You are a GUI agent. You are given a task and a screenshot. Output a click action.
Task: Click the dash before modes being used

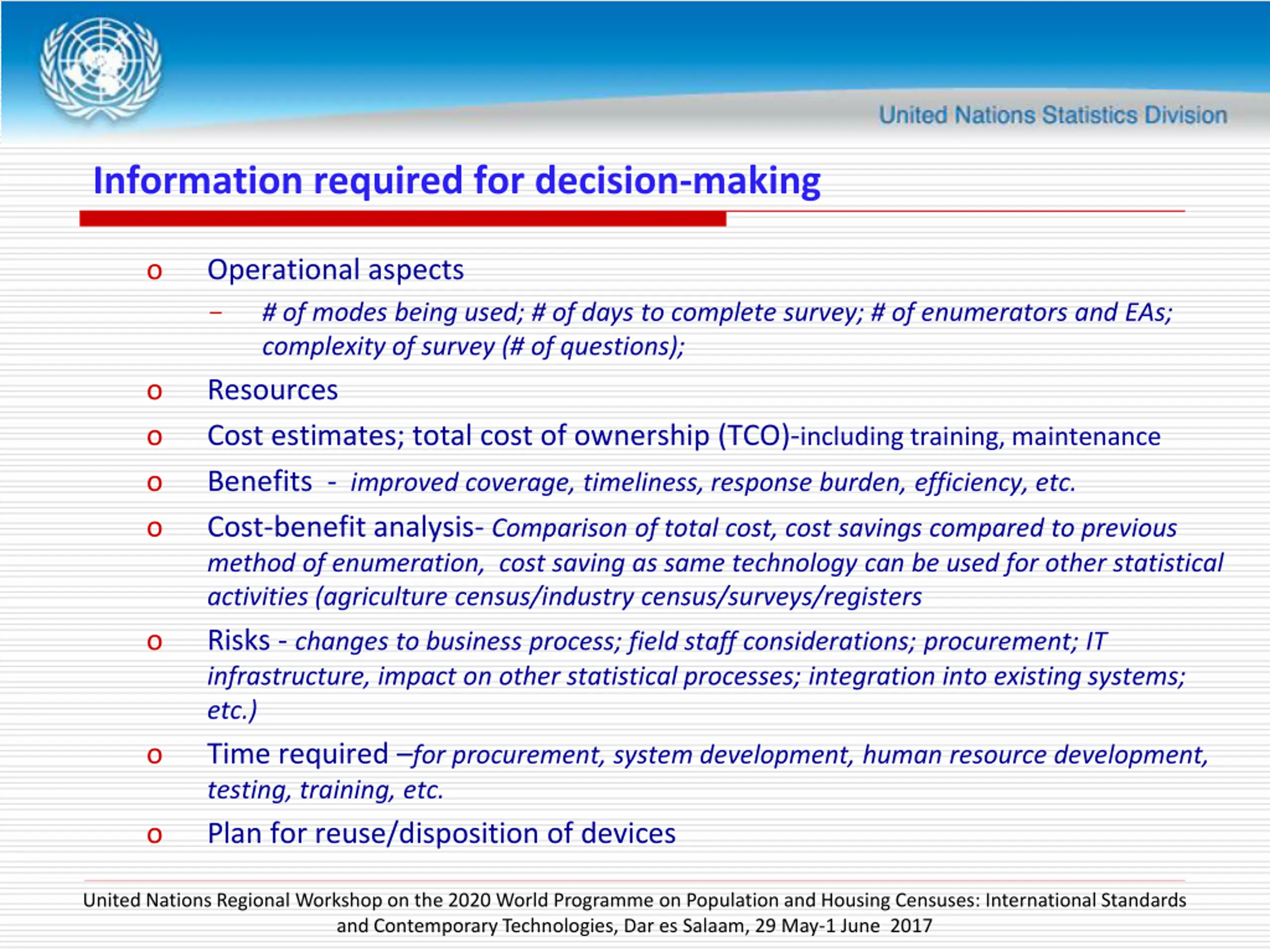pyautogui.click(x=215, y=313)
